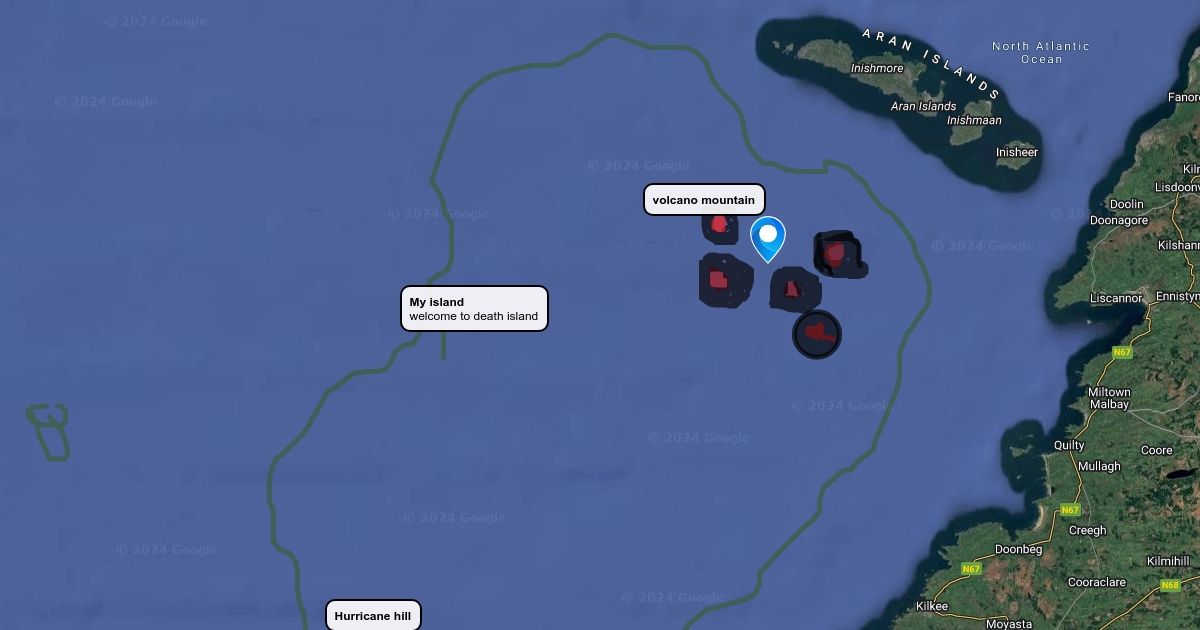Click the N67 road badge near Liscannor

pos(1123,352)
